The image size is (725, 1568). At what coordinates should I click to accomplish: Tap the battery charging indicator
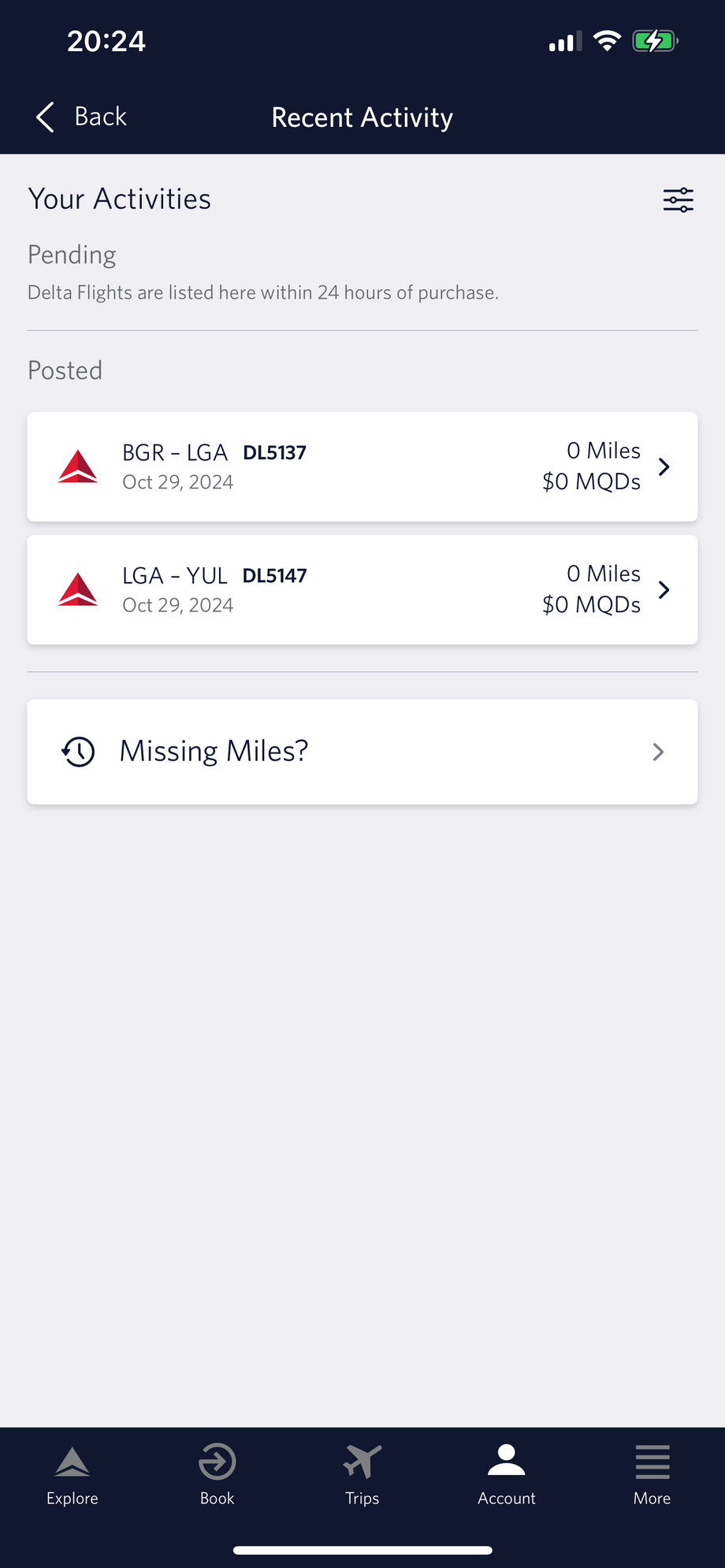click(x=654, y=41)
